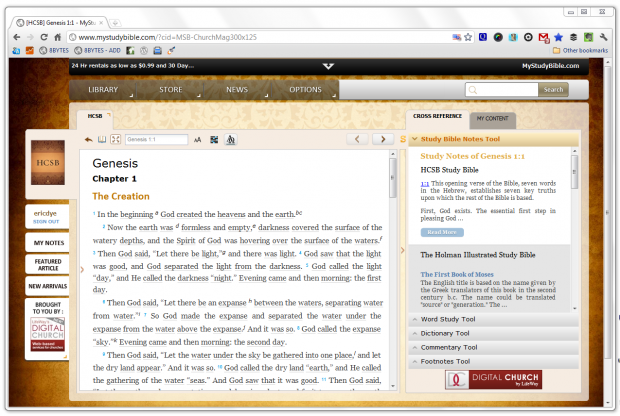
Task: Select the HCSB translation tab
Action: click(x=95, y=116)
